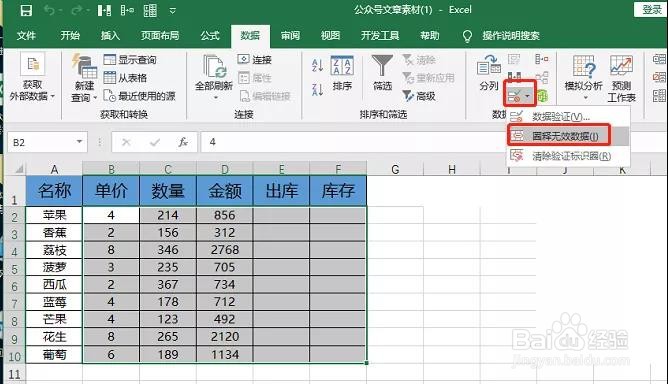Click cell containing 2768
The height and width of the screenshot is (384, 668).
(225, 250)
